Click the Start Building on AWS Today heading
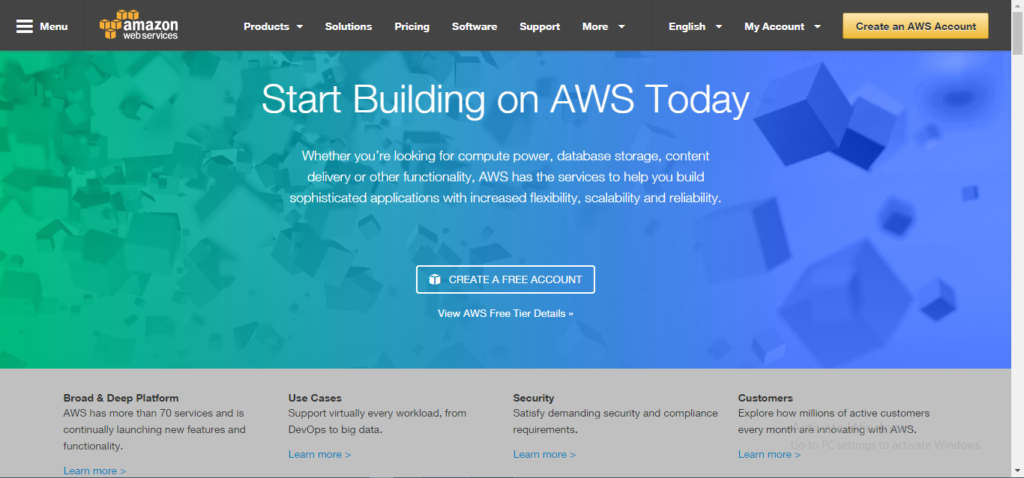The image size is (1024, 478). 505,100
